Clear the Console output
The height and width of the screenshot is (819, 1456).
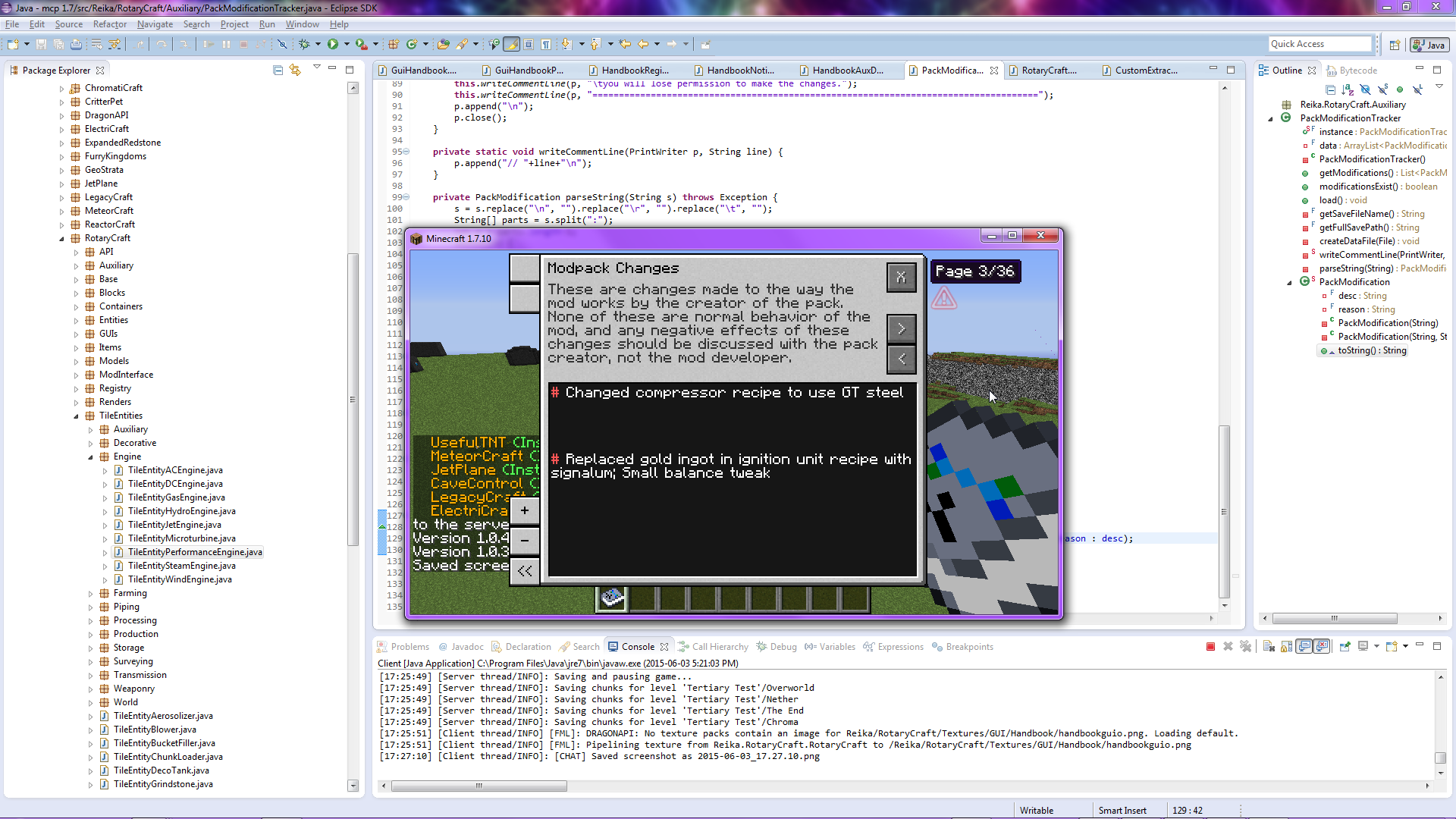[1269, 647]
